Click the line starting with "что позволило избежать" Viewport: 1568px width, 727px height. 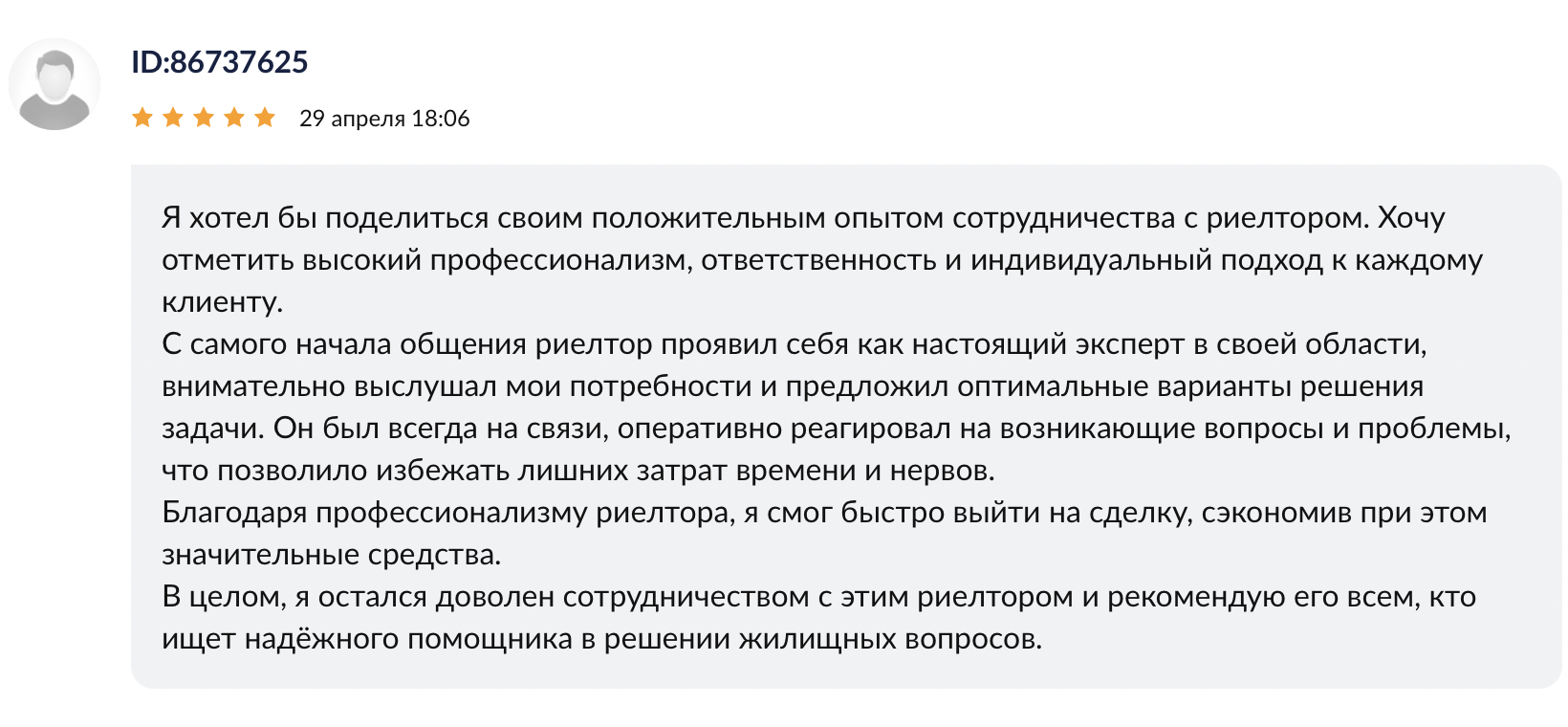(x=578, y=471)
